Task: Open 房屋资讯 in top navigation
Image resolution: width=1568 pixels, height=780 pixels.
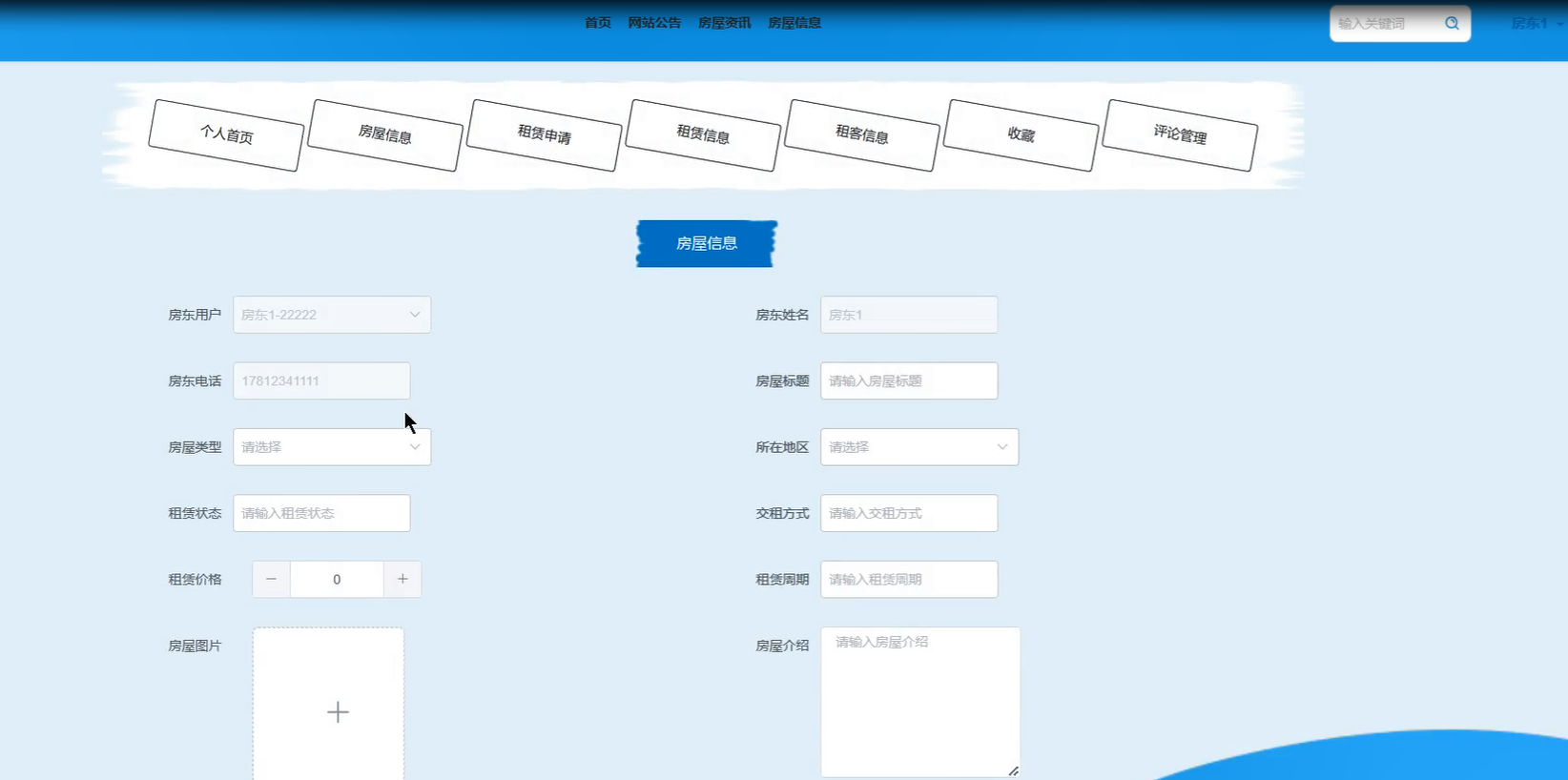Action: (725, 23)
